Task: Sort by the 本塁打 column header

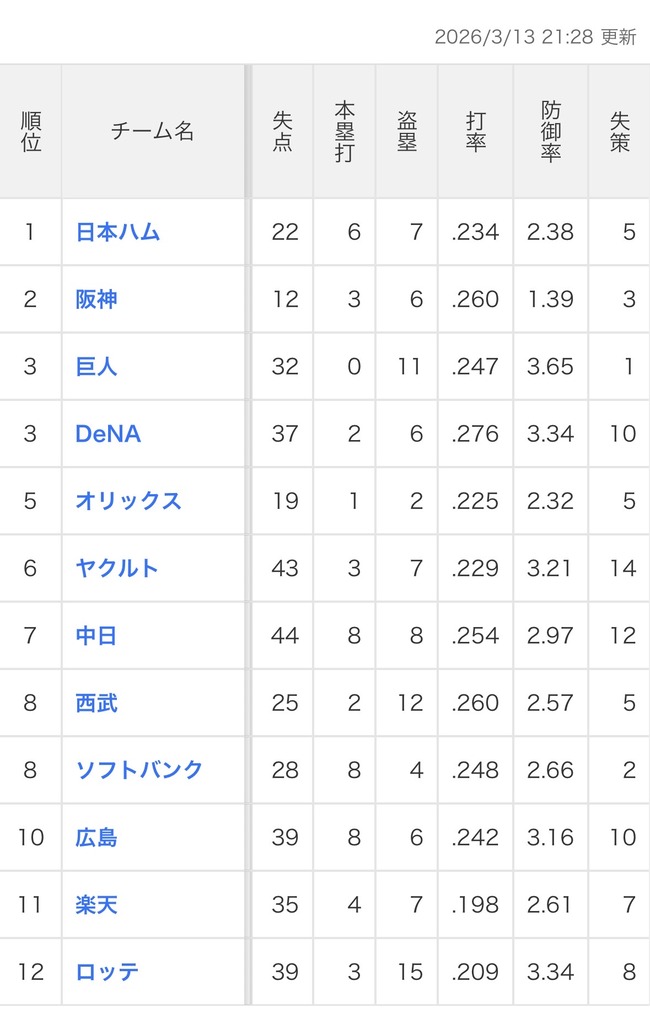Action: (x=343, y=130)
